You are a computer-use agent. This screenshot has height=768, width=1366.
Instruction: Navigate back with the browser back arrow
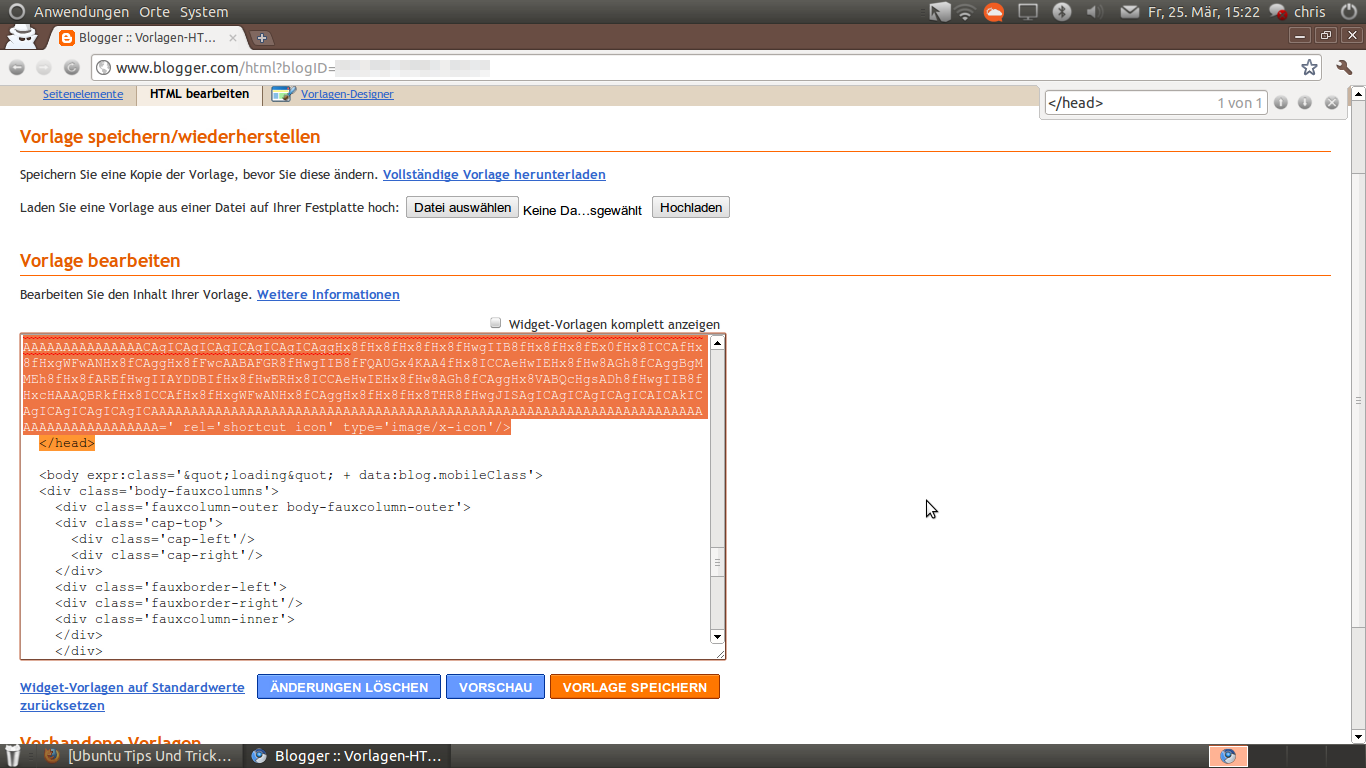pos(16,67)
